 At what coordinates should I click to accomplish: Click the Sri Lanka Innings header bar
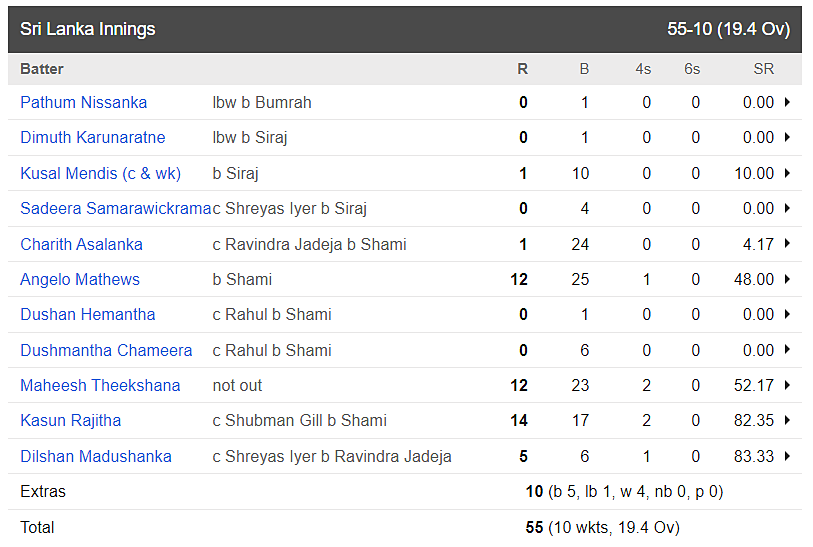(405, 29)
